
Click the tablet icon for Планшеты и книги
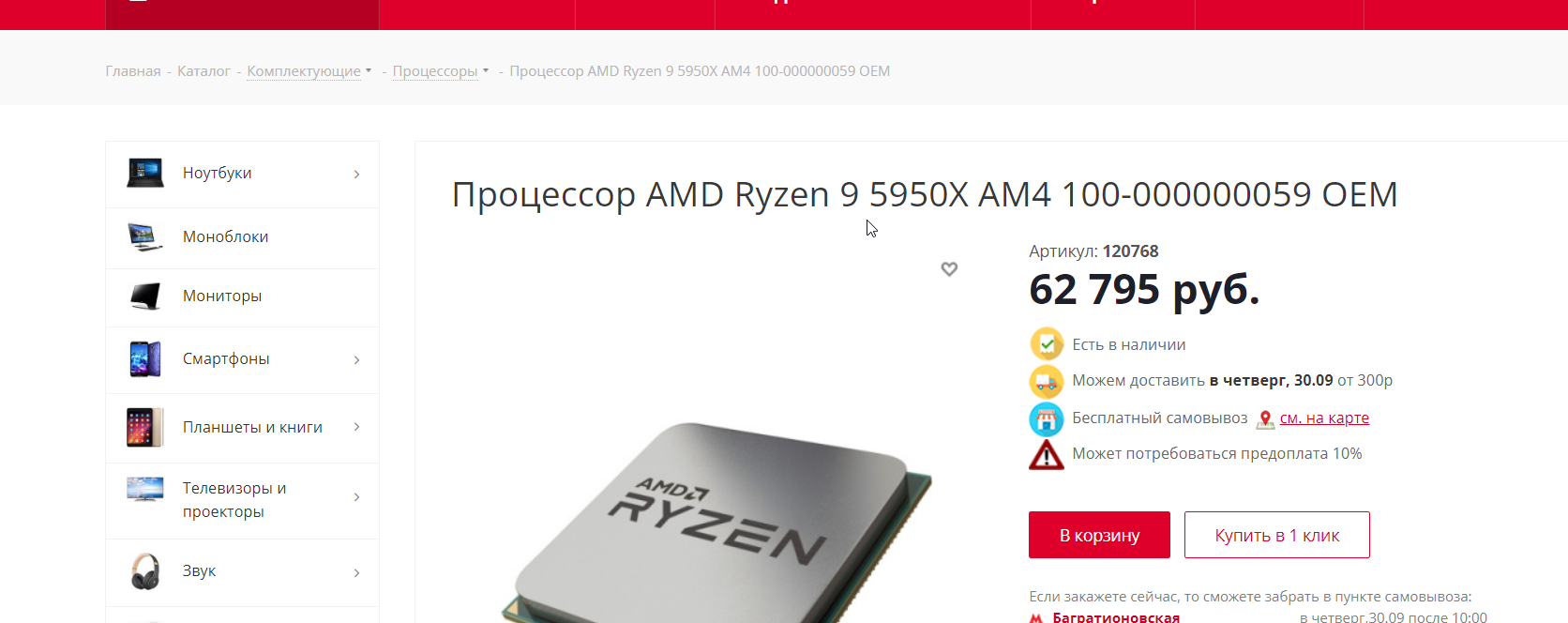(145, 427)
